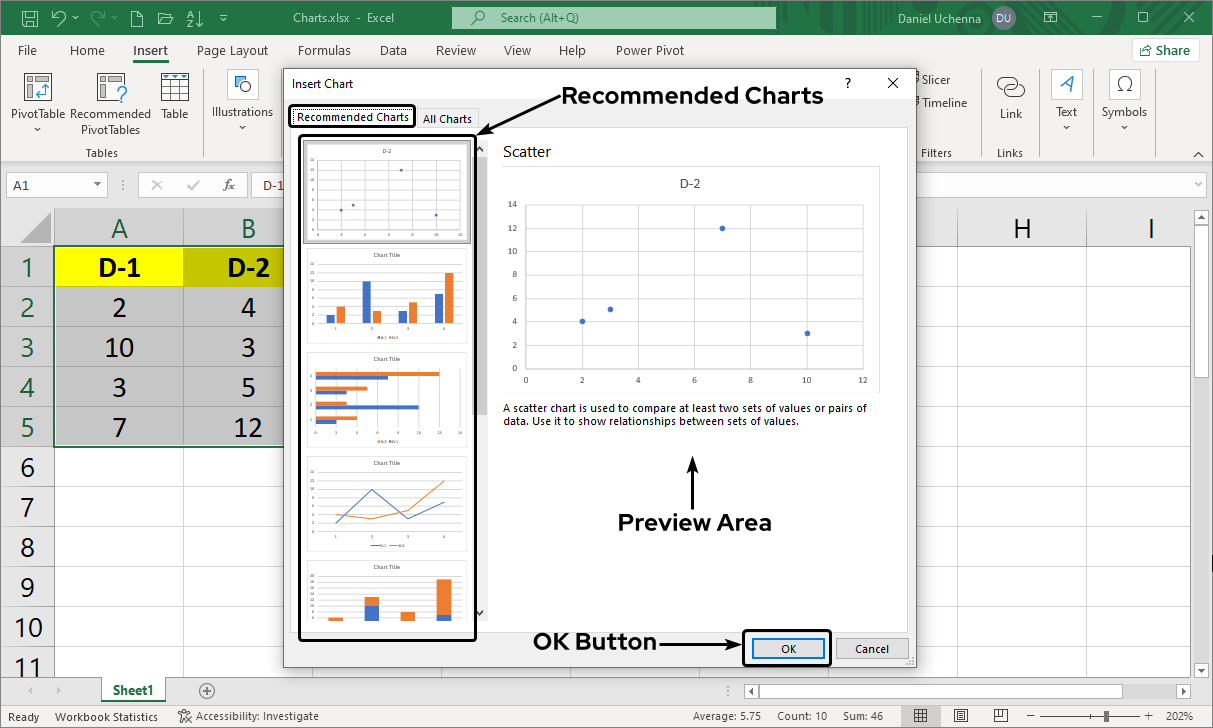Switch to Page Layout view
The width and height of the screenshot is (1213, 728).
[961, 715]
